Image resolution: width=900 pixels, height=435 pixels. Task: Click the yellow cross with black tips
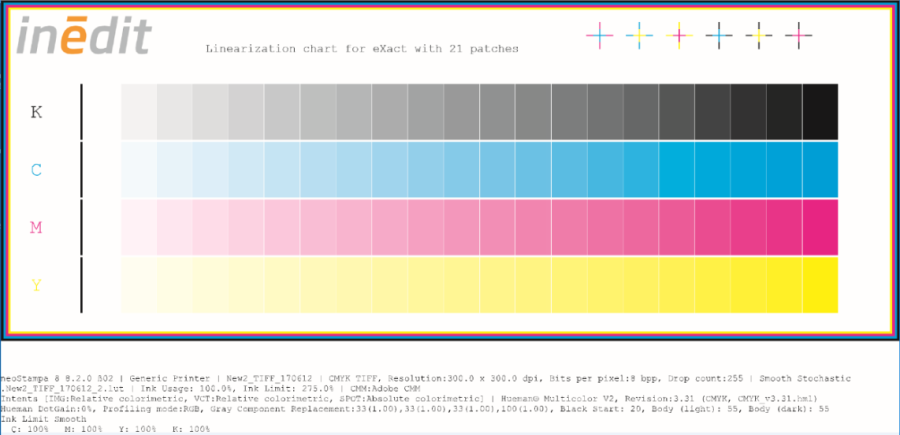point(759,35)
